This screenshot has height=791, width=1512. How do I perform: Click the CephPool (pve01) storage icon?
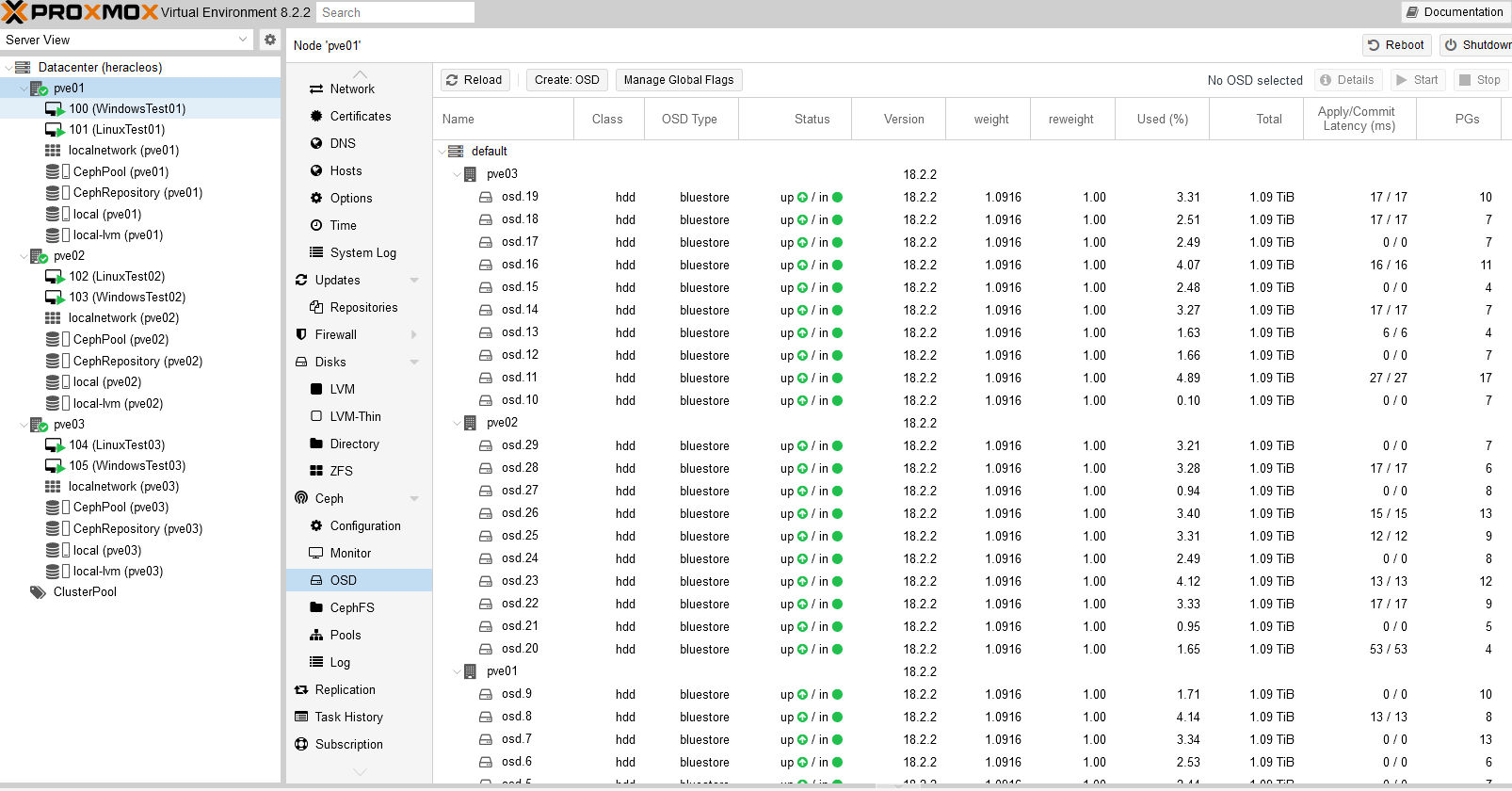pyautogui.click(x=54, y=172)
